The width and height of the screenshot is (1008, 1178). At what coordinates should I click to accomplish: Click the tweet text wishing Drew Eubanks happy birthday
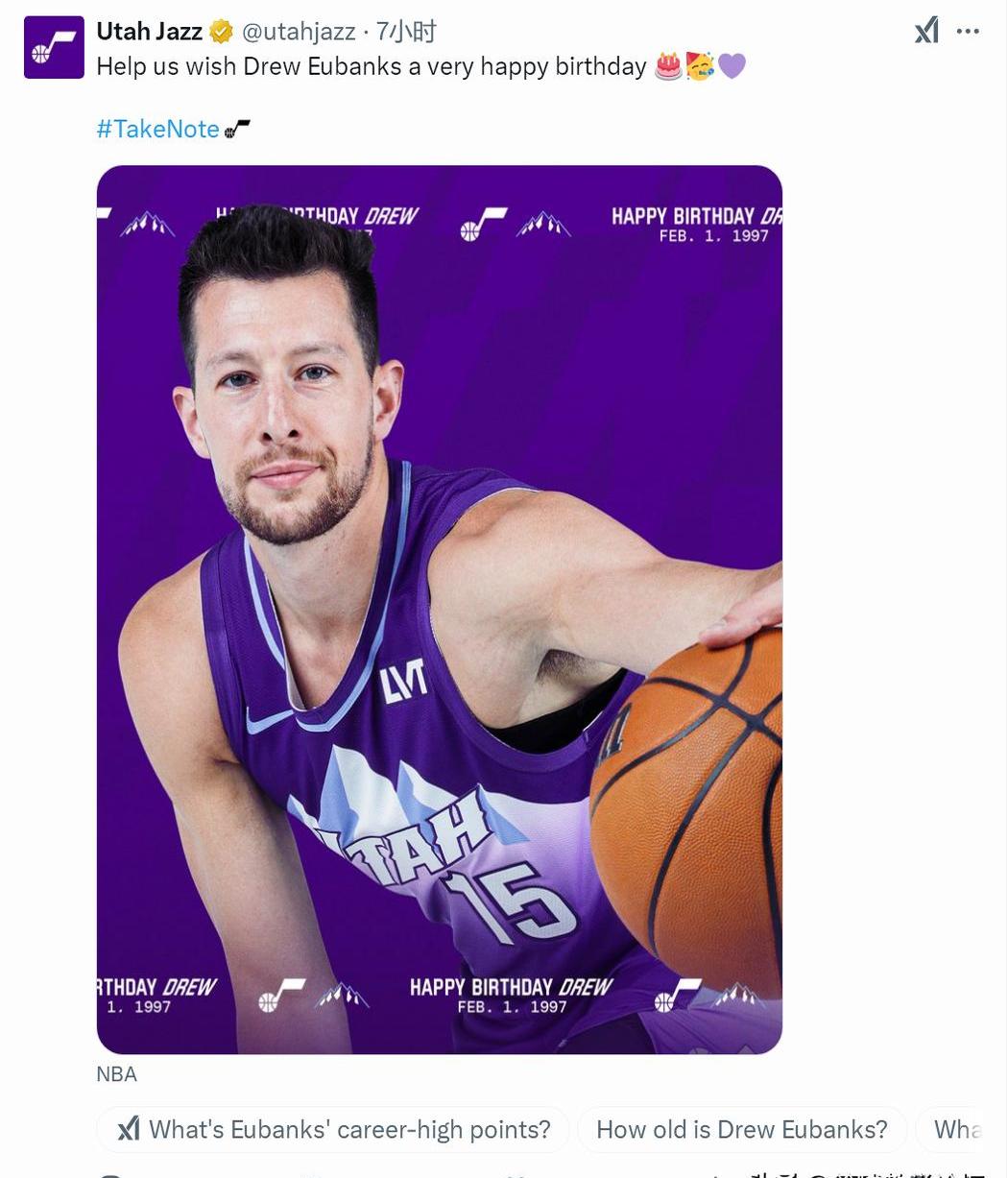[372, 66]
